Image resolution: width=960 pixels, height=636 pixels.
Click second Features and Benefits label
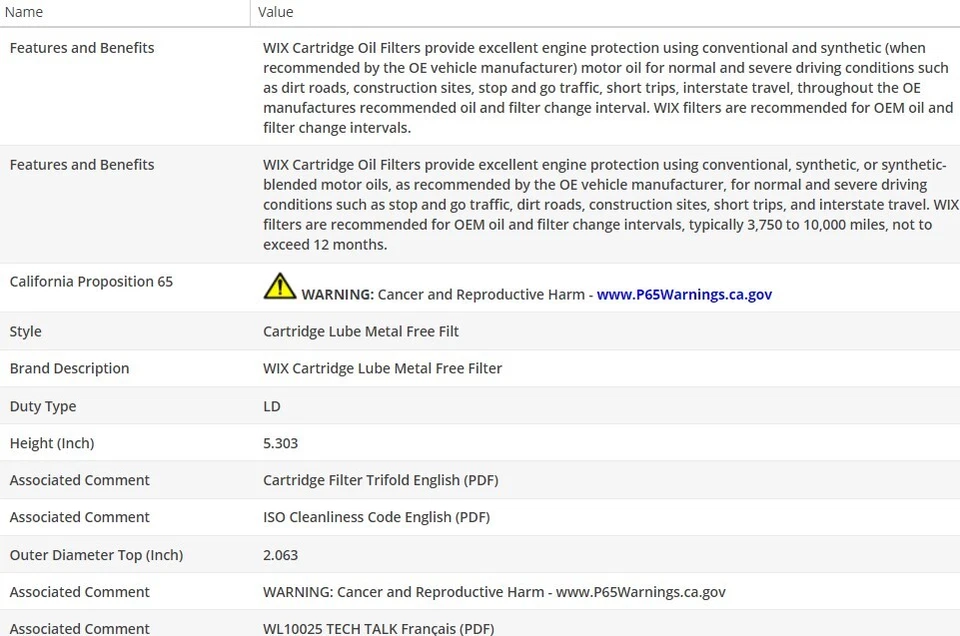(82, 165)
